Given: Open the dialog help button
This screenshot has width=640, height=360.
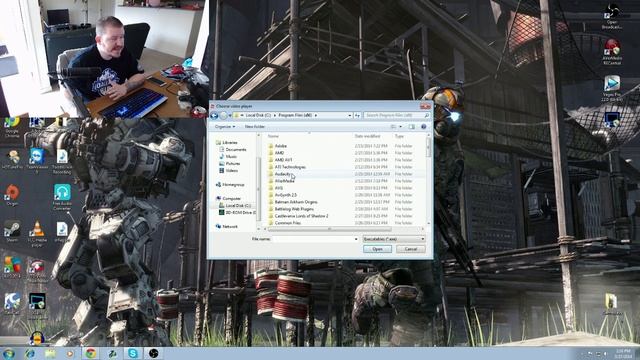Looking at the screenshot, I should (424, 127).
